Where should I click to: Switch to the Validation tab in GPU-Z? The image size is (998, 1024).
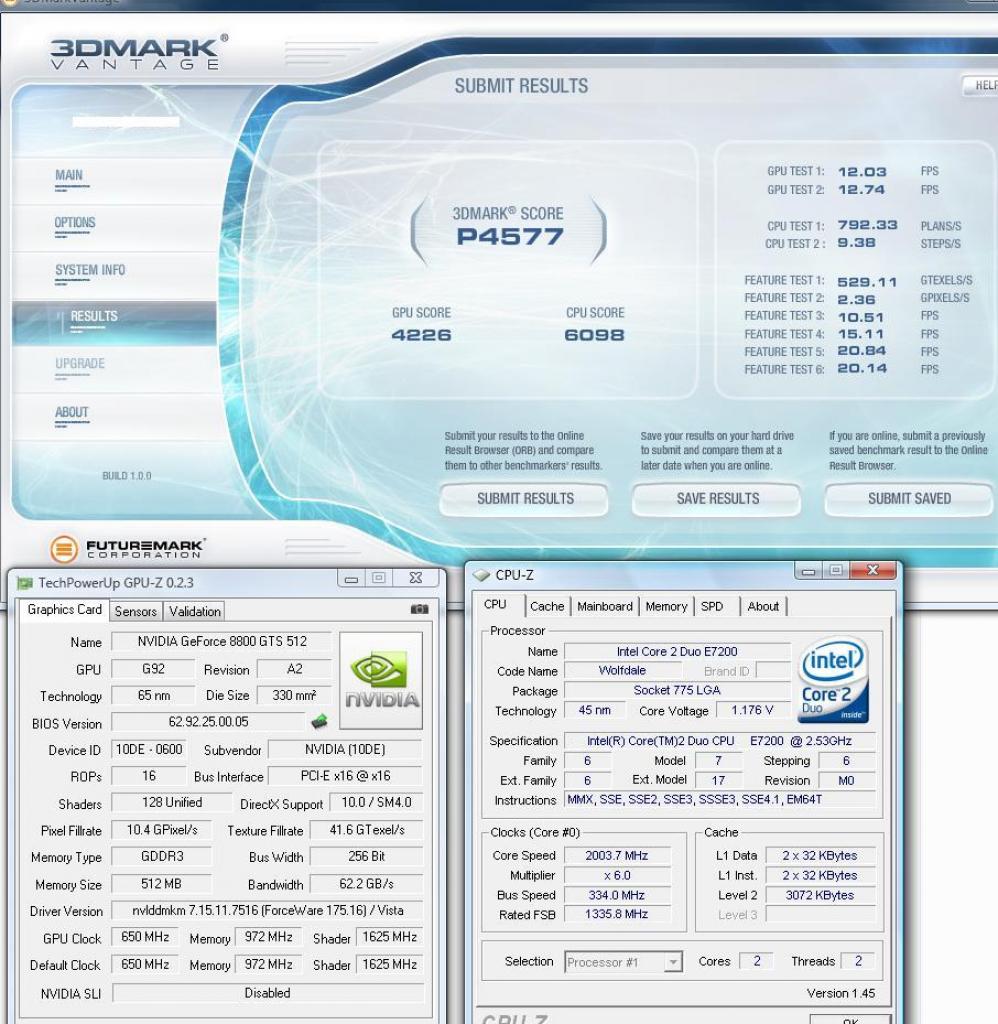[x=195, y=611]
